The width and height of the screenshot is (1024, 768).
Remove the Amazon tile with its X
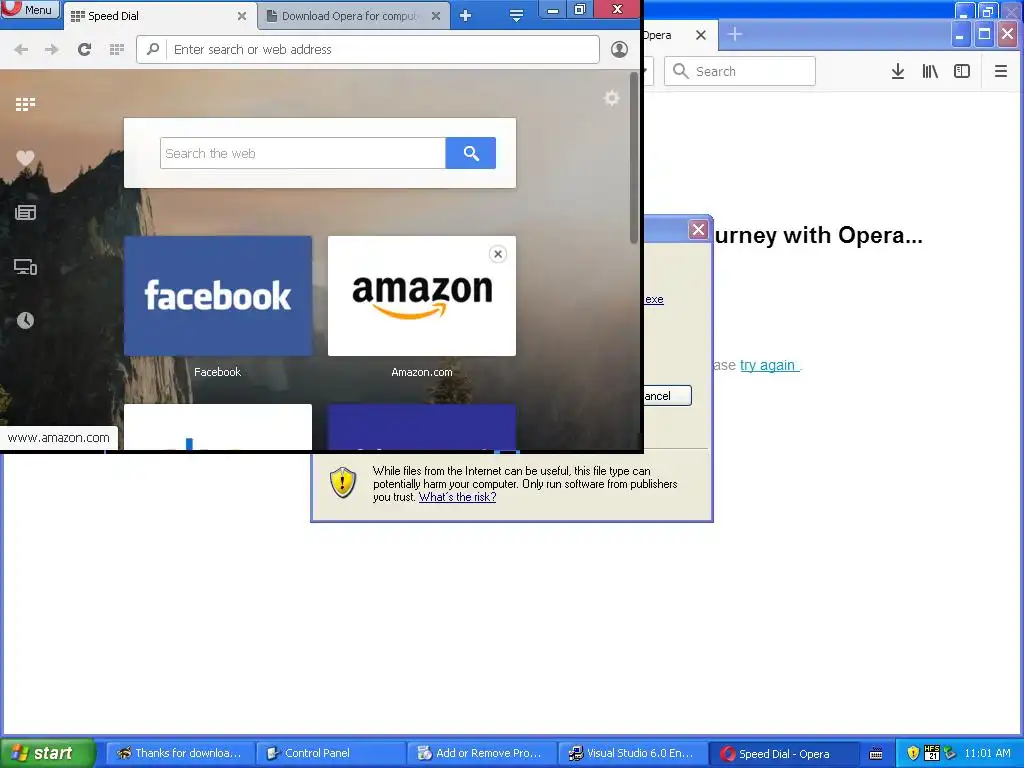click(x=498, y=254)
